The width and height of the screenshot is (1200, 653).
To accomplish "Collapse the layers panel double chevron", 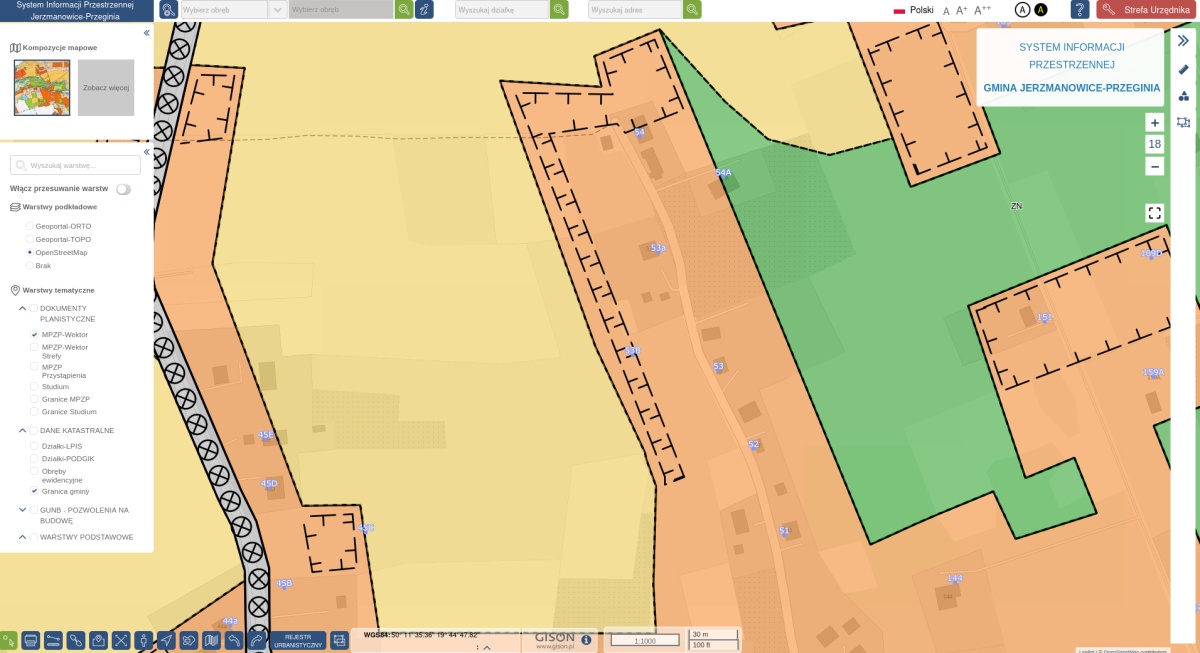I will [x=146, y=152].
